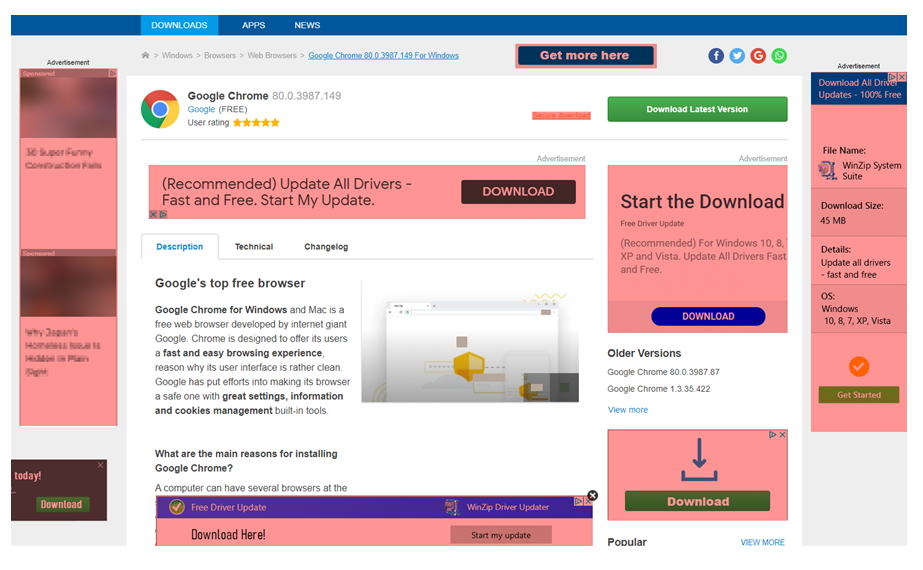Share the page on WhatsApp

coord(779,56)
